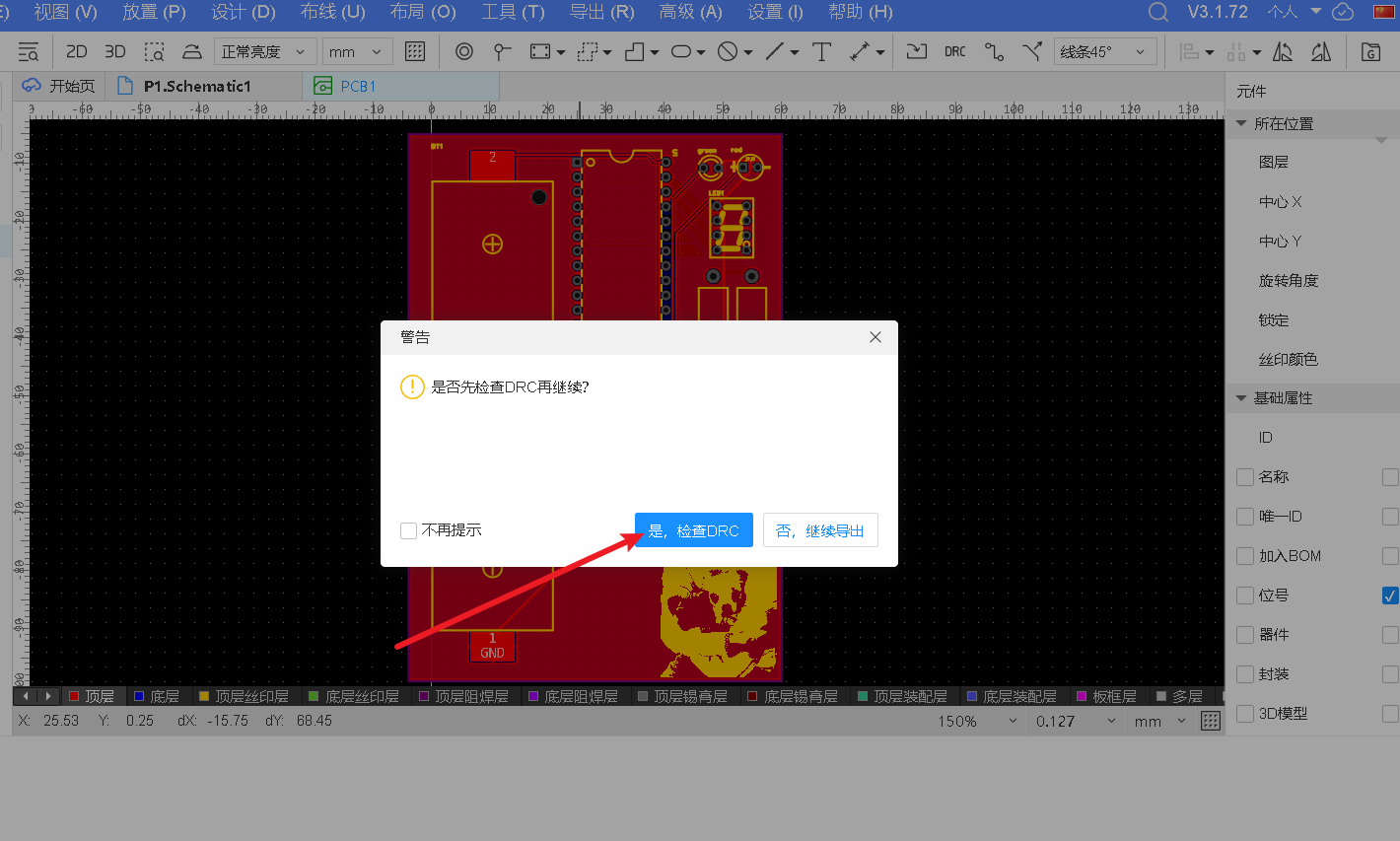Open the 导出 (R) menu

click(601, 12)
